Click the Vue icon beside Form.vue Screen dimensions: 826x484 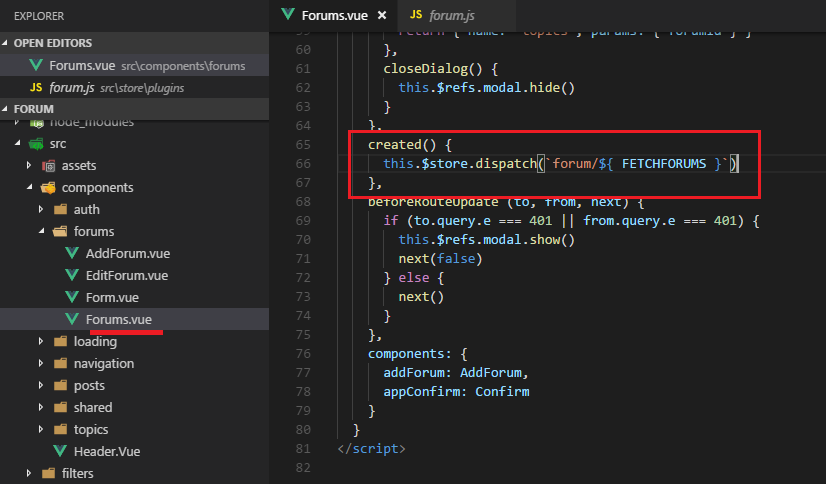point(72,297)
